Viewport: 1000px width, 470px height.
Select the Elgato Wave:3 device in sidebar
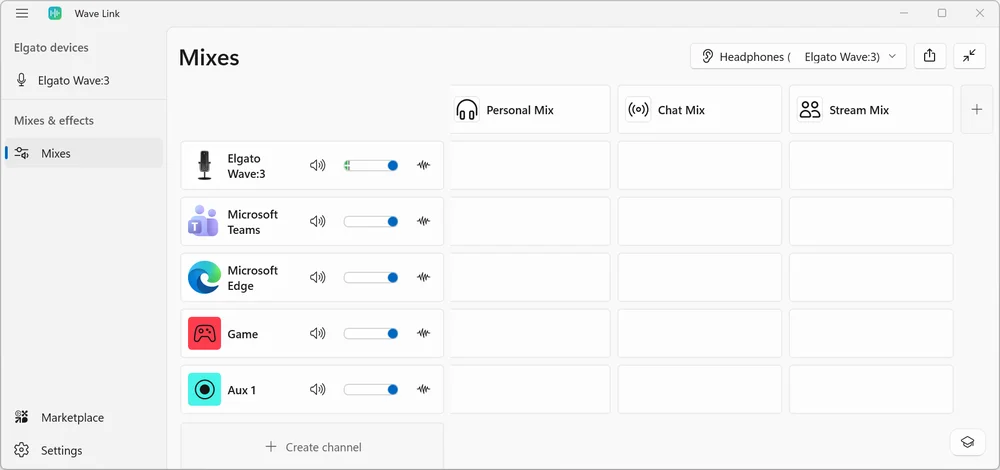[x=83, y=80]
